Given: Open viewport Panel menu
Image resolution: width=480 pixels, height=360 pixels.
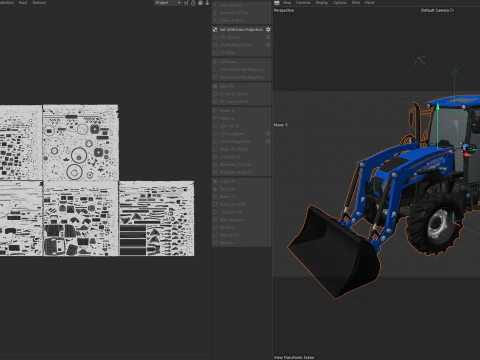Looking at the screenshot, I should tap(369, 3).
